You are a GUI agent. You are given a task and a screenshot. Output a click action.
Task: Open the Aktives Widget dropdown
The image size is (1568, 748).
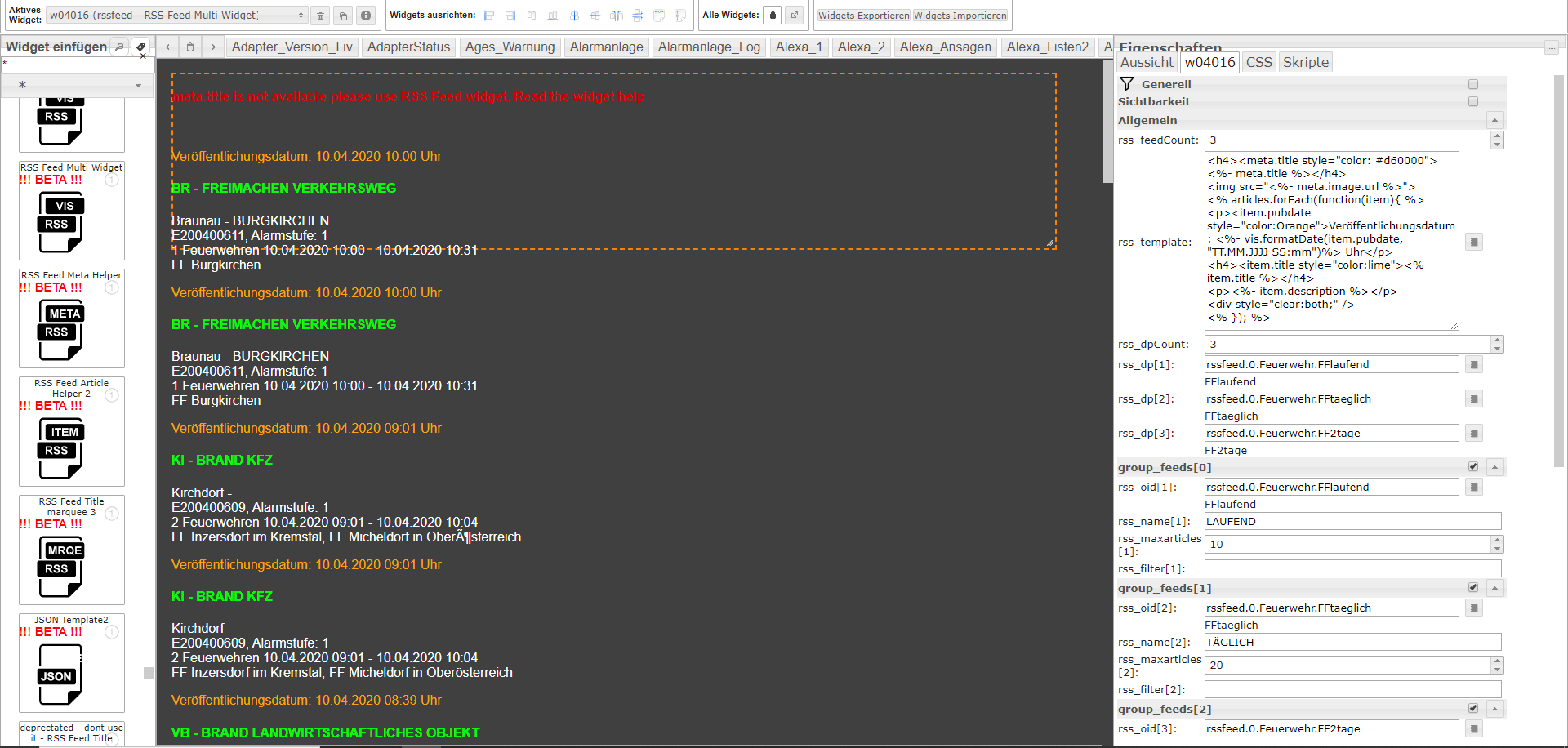[x=176, y=16]
